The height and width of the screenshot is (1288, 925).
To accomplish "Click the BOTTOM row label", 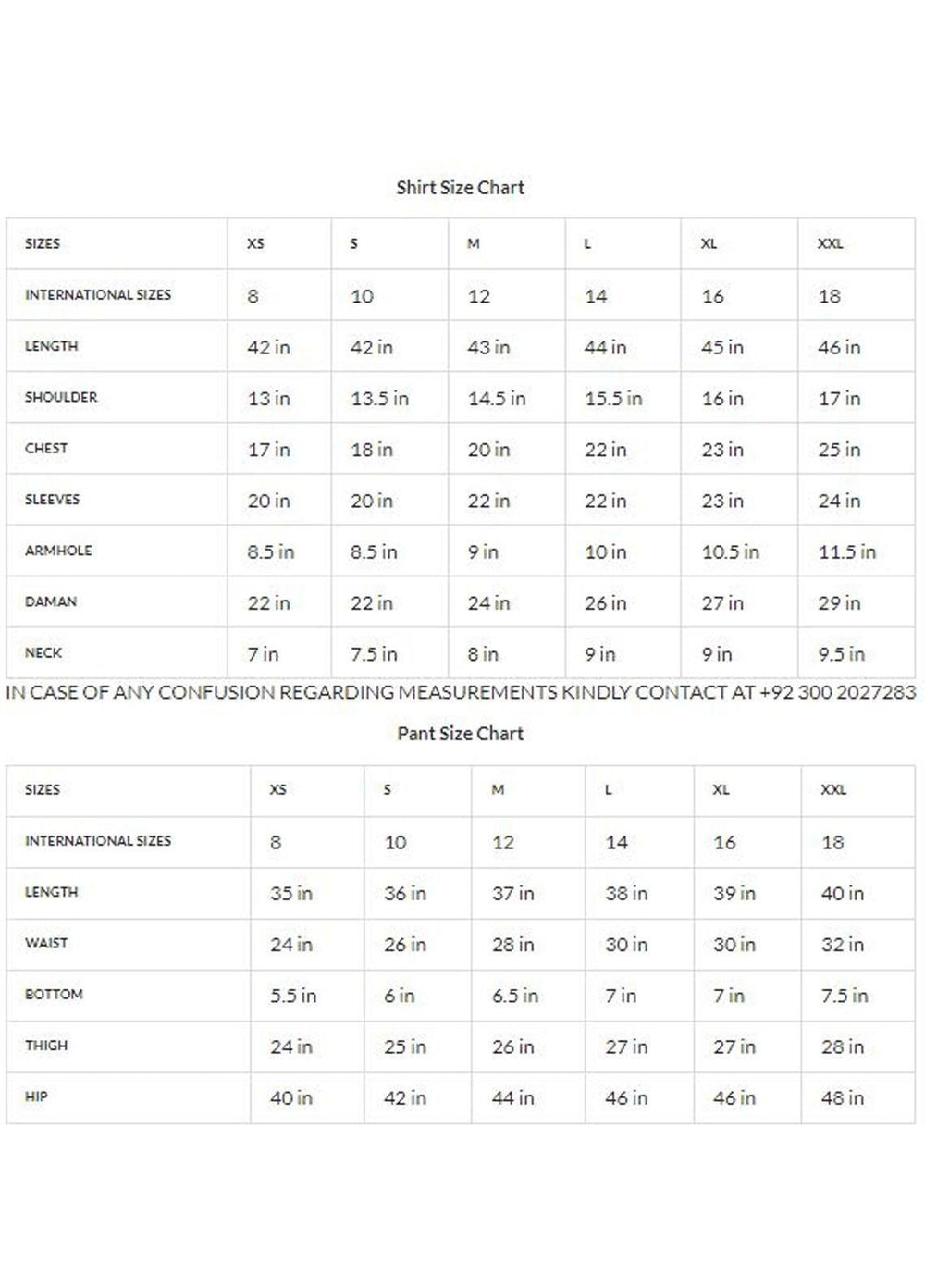I will 54,994.
